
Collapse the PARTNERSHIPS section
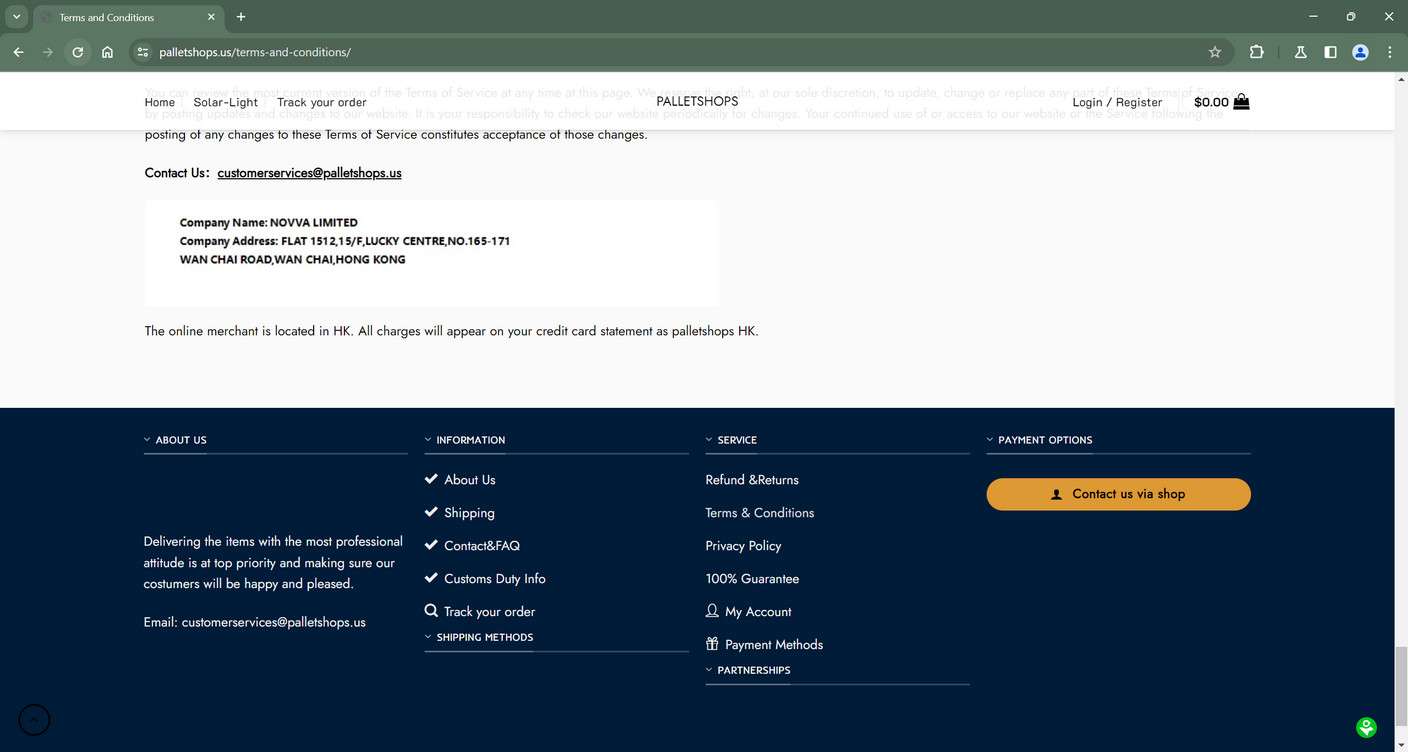coord(708,669)
